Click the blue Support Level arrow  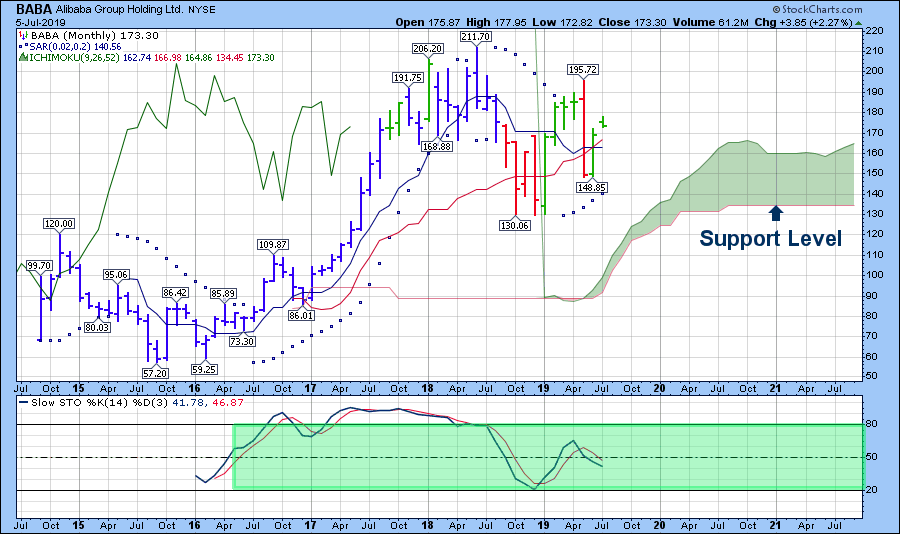(x=775, y=212)
